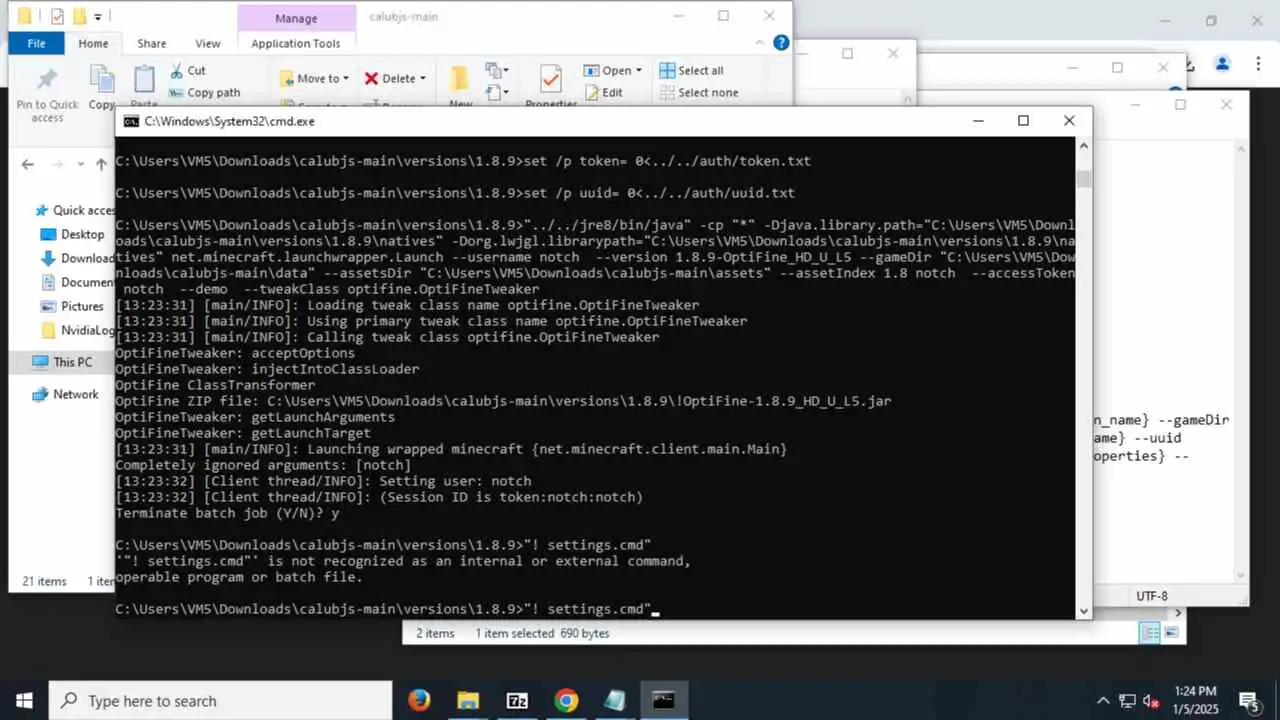Click the Up directory arrow in Explorer

click(101, 164)
